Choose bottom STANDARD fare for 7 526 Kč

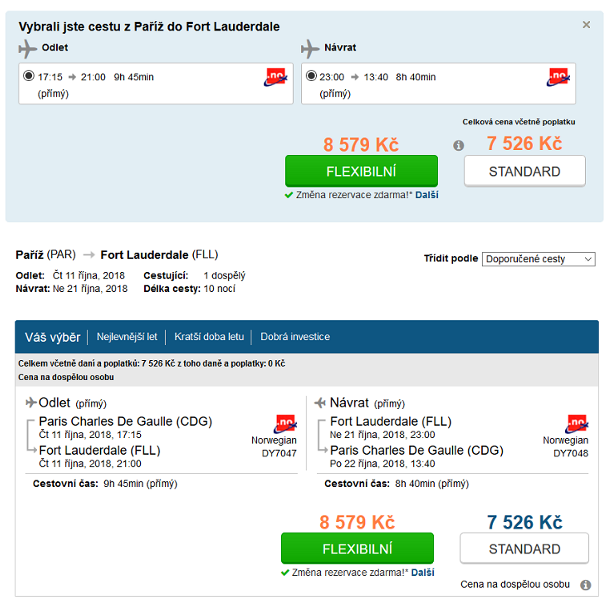[524, 548]
